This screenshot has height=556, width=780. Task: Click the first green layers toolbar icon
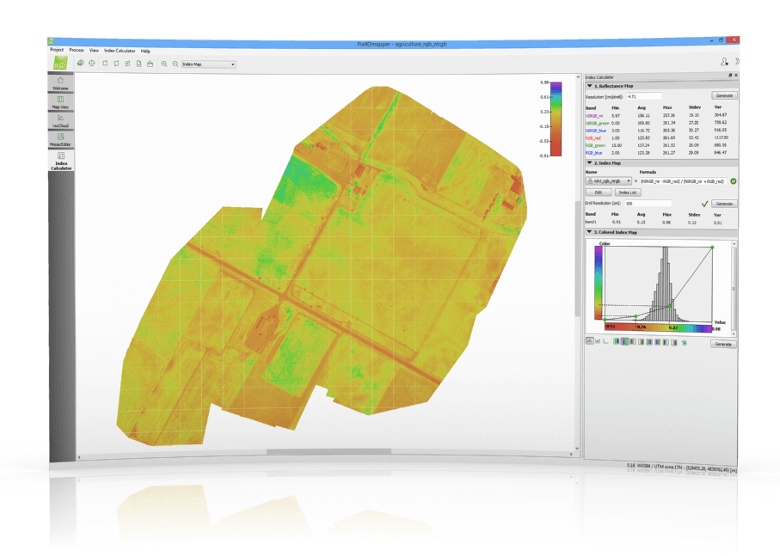click(x=80, y=63)
